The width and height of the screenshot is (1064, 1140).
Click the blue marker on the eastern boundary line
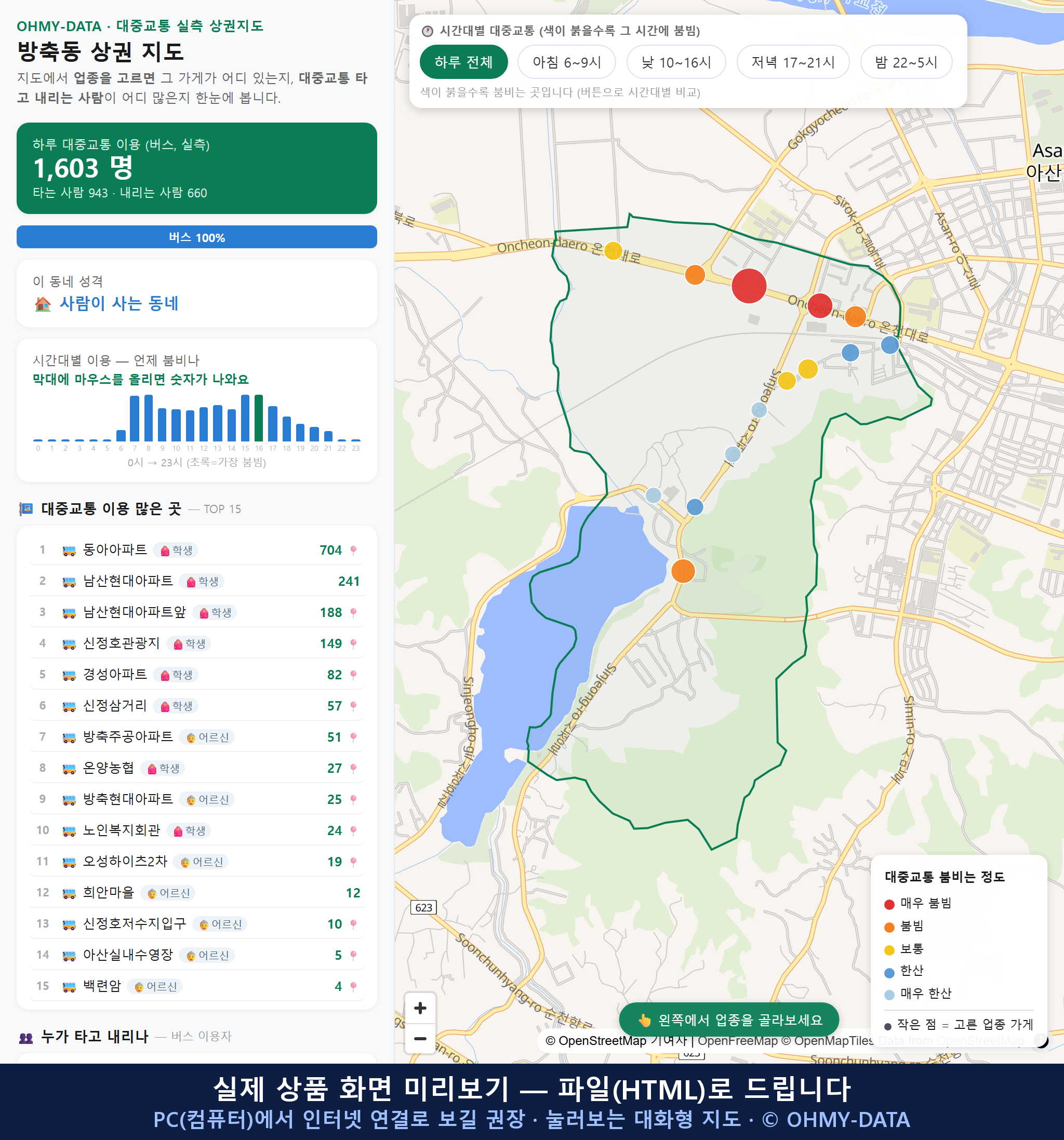(889, 345)
